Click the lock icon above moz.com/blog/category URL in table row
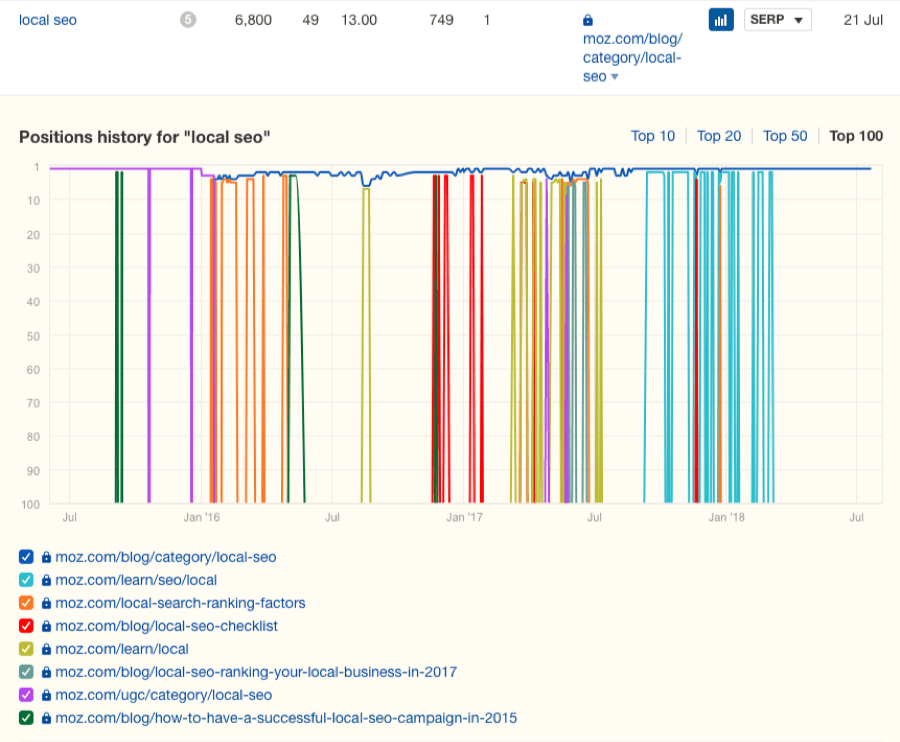The image size is (900, 742). click(x=588, y=21)
